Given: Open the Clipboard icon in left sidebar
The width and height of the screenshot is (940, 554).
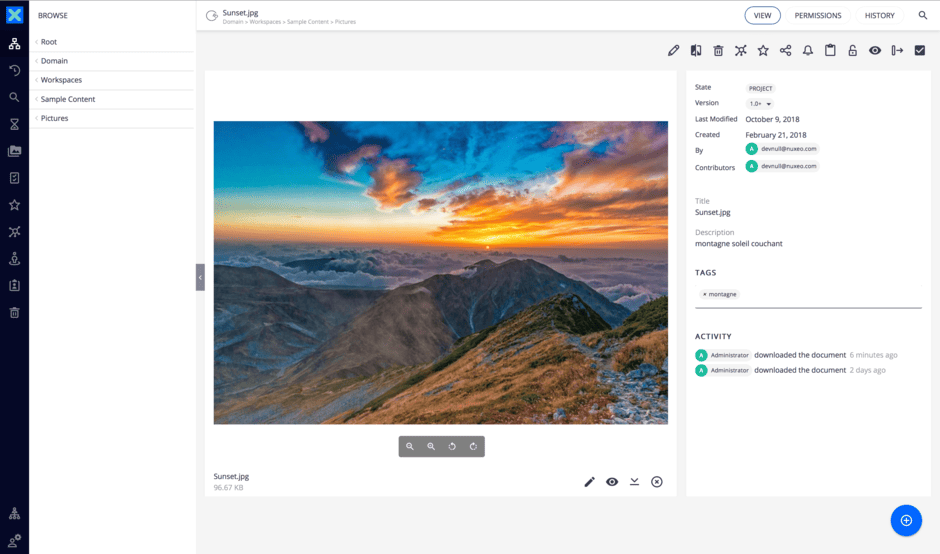Looking at the screenshot, I should pyautogui.click(x=14, y=285).
